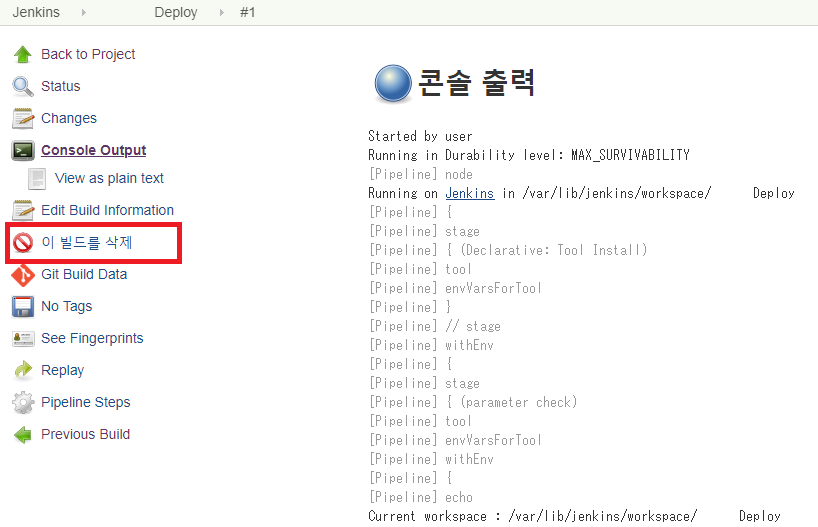Image resolution: width=818 pixels, height=527 pixels.
Task: Select the Console Output link
Action: pyautogui.click(x=93, y=150)
